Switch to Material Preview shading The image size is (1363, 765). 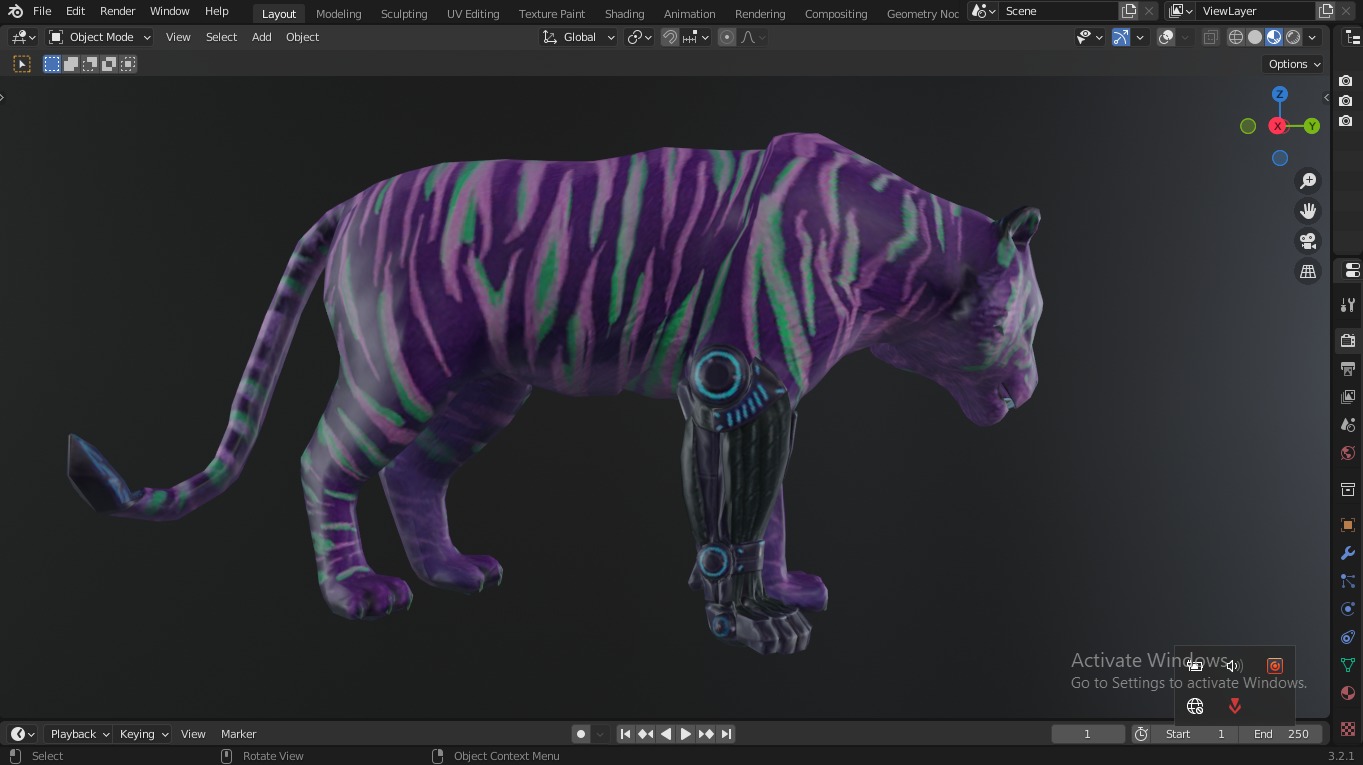[1274, 37]
